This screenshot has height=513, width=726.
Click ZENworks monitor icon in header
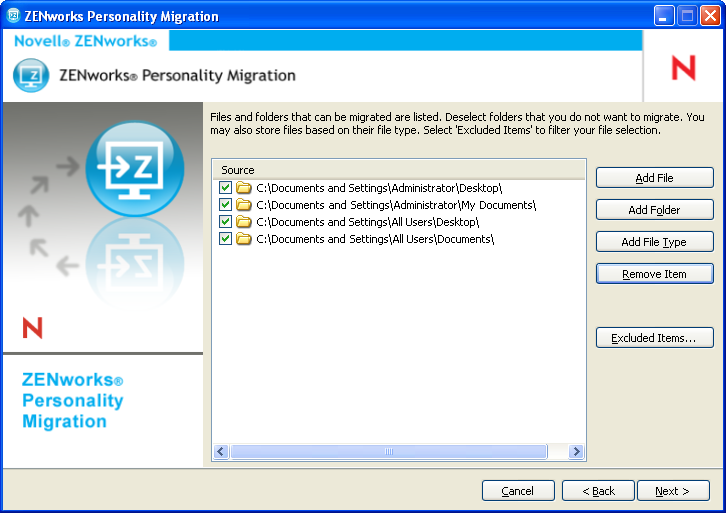tap(31, 75)
